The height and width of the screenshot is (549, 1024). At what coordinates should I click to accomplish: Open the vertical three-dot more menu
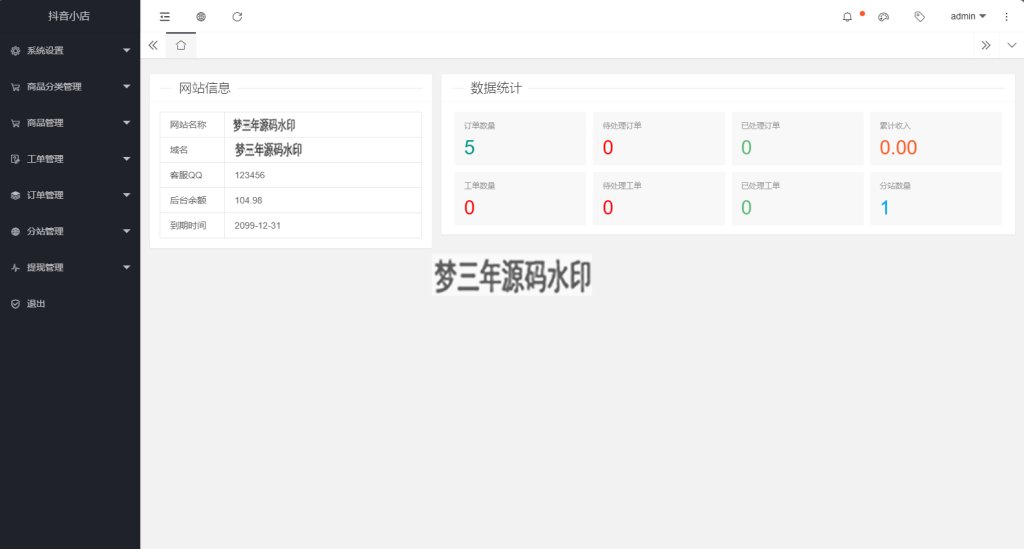(x=1006, y=17)
